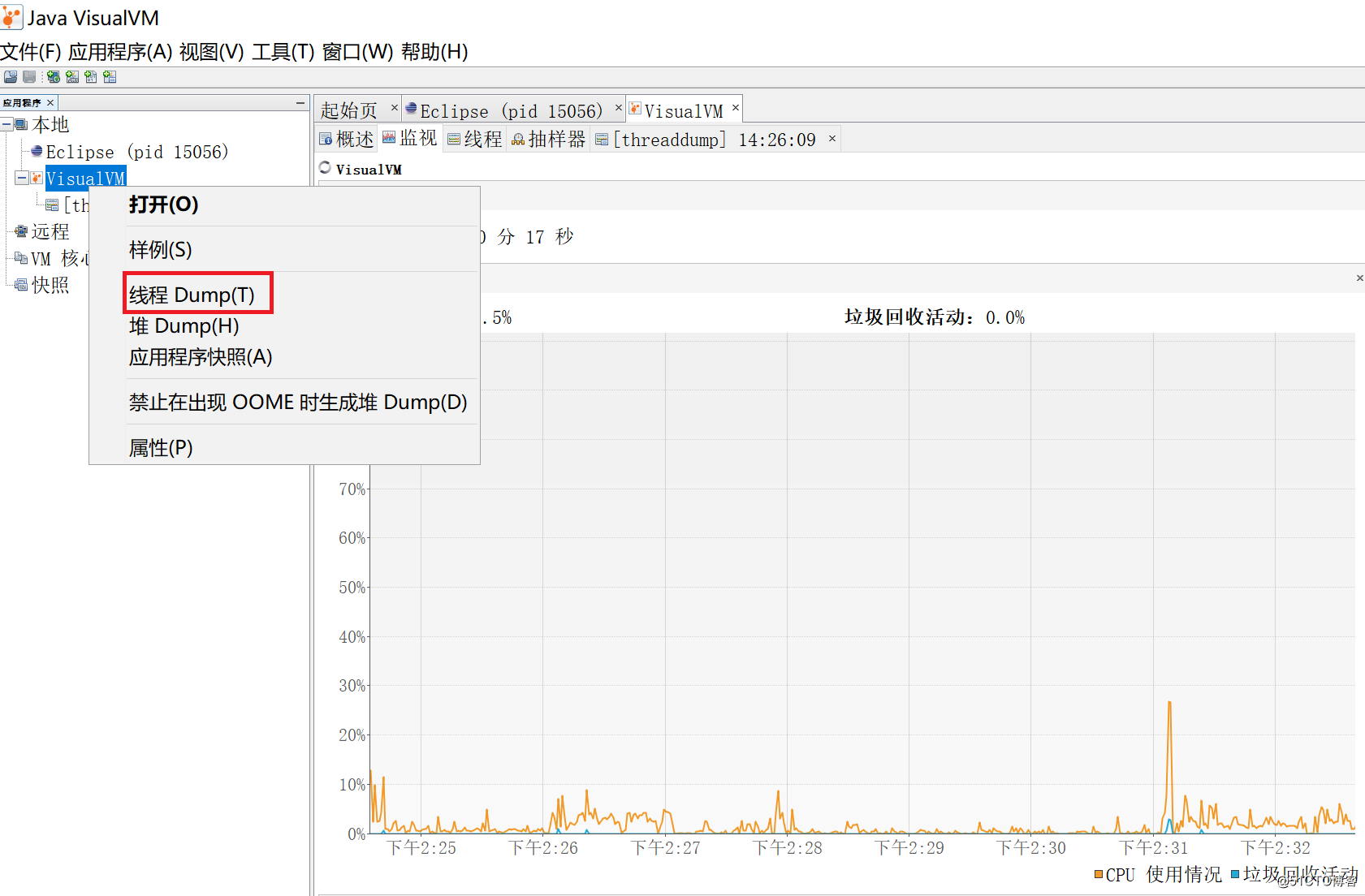
Task: Open the [threaddump] 14:26:09 subtab
Action: tap(714, 140)
